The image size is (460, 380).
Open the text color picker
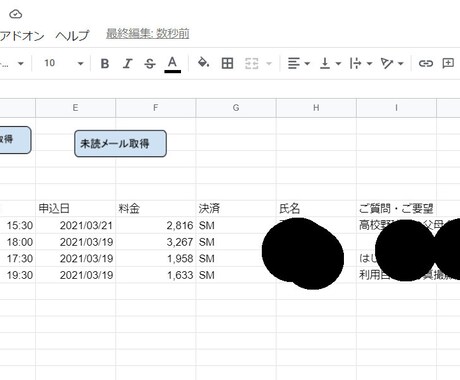tap(172, 63)
